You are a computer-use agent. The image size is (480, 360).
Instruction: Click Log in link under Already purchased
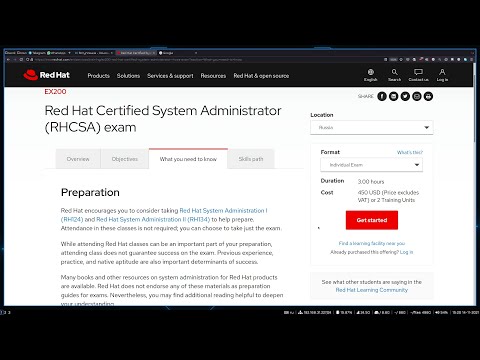406,252
